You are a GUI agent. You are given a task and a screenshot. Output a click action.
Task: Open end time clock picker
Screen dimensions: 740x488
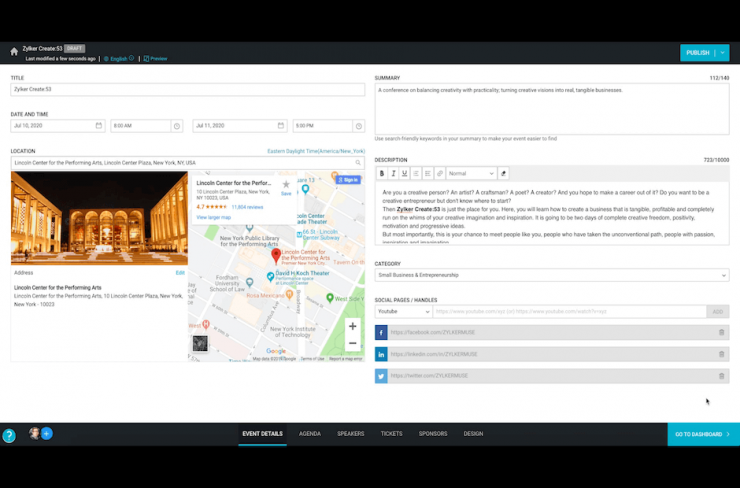(x=359, y=126)
